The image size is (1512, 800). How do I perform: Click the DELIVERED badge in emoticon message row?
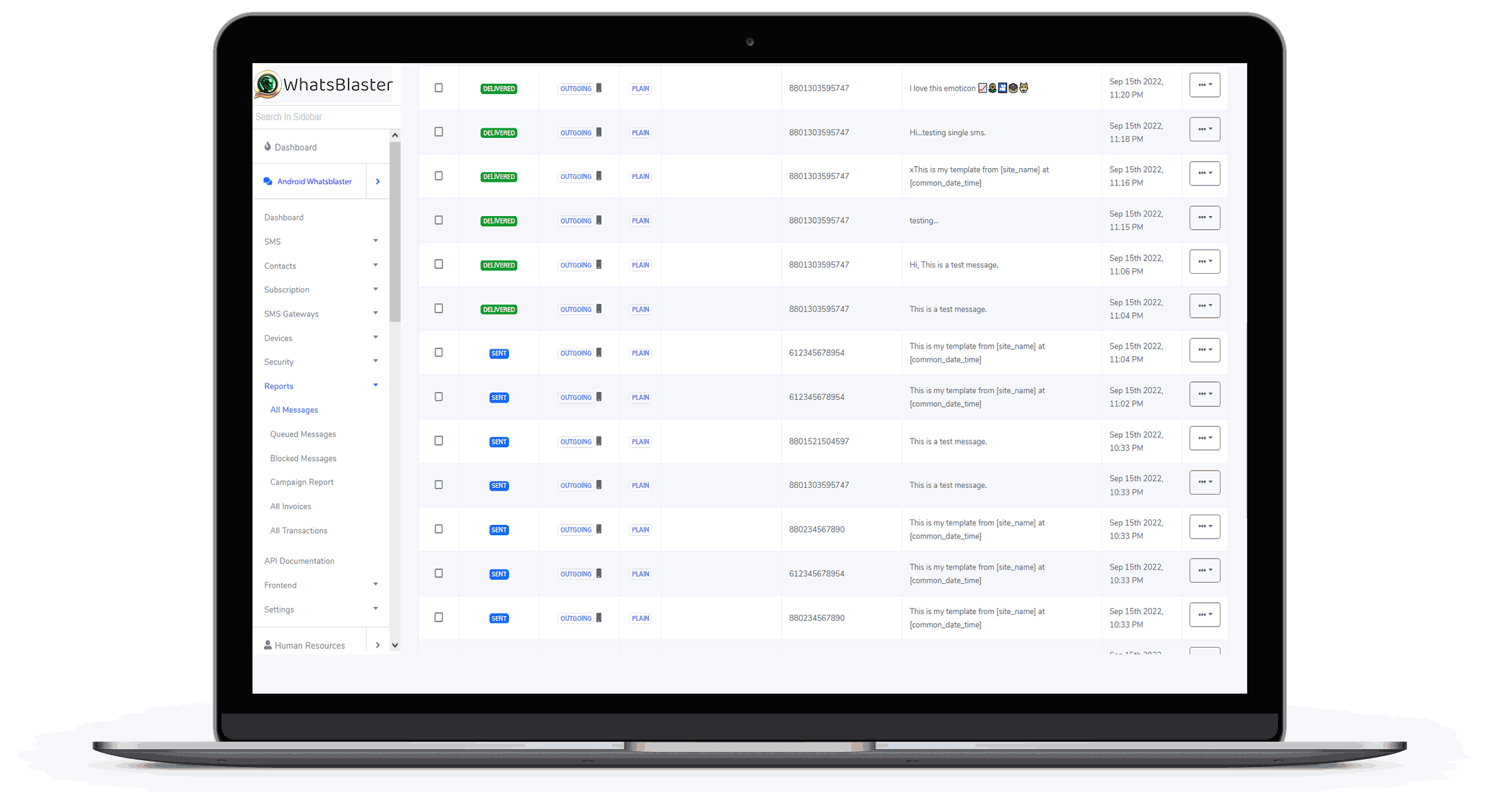click(499, 89)
